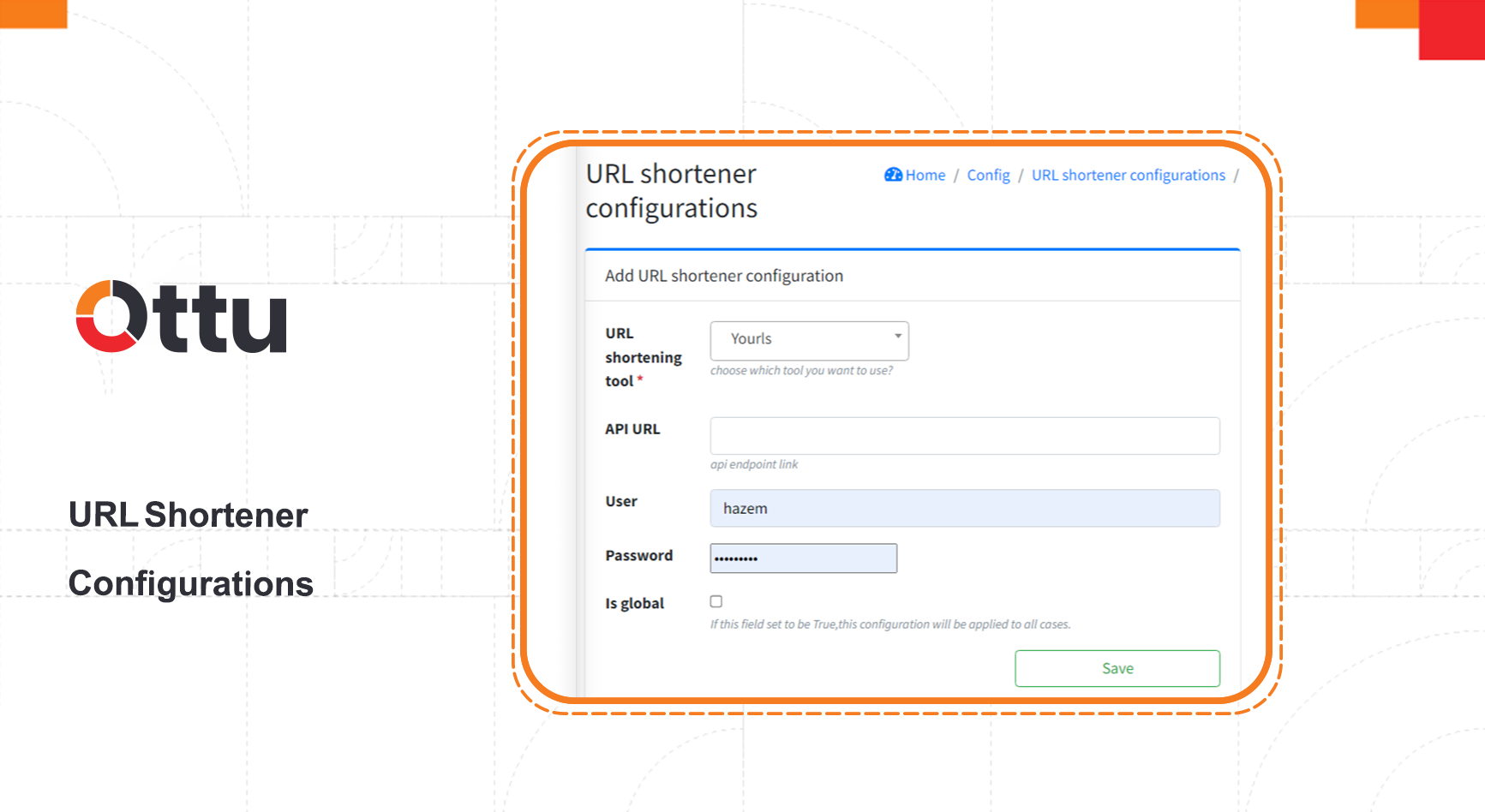The height and width of the screenshot is (812, 1485).
Task: Click the Home globe icon in breadcrumb
Action: [893, 175]
